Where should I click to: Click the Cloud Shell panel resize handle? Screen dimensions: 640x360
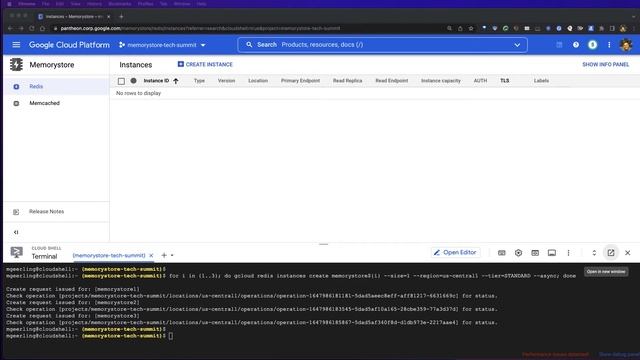324,244
